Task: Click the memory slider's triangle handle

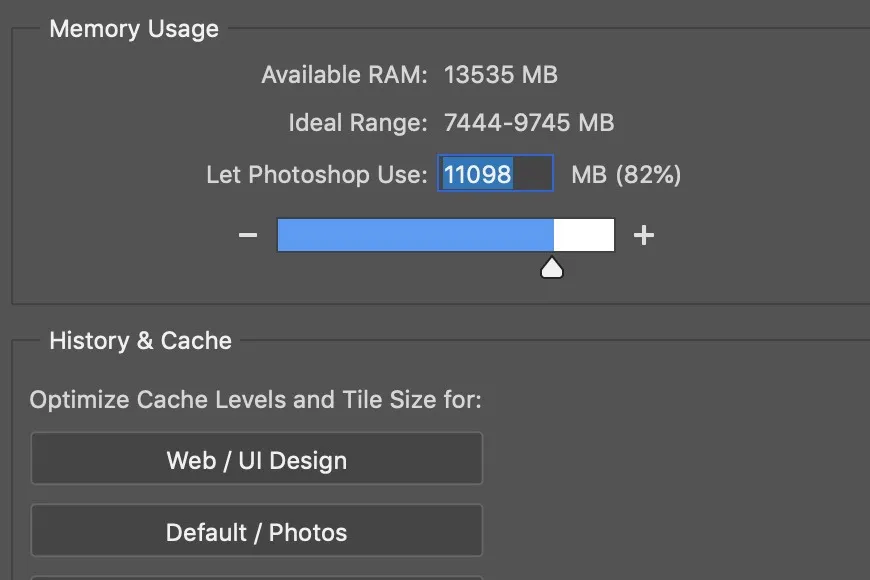Action: click(x=551, y=267)
